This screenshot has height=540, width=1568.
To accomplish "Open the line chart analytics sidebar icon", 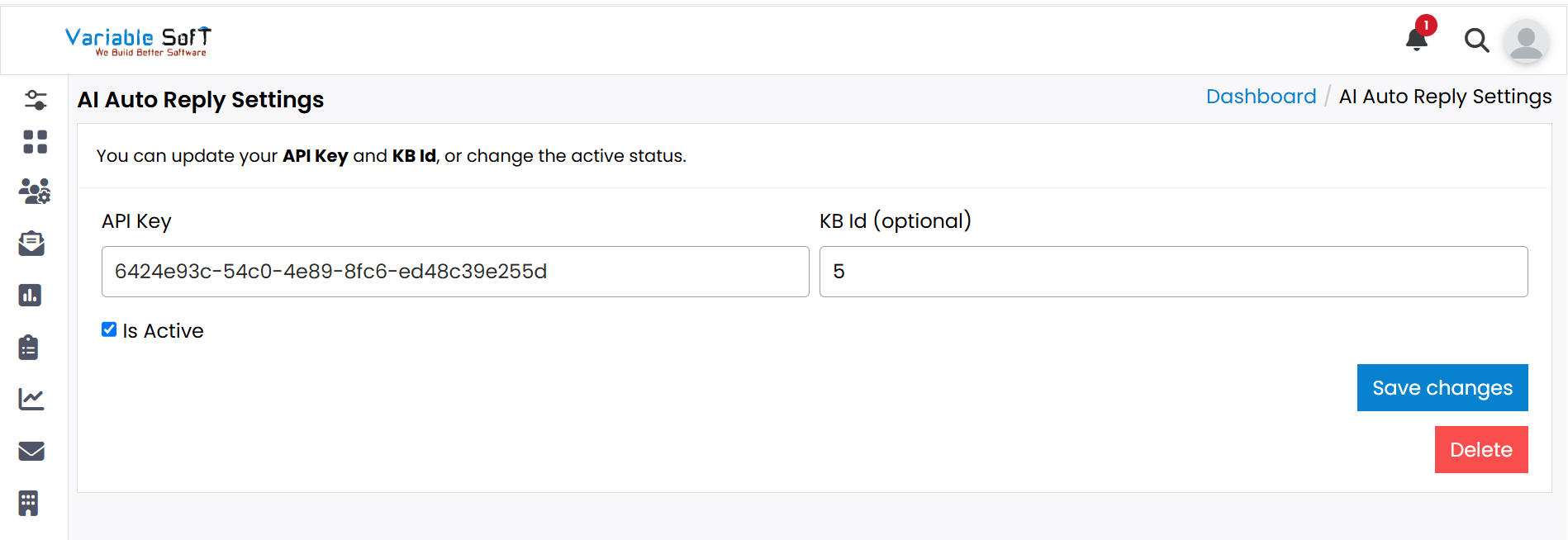I will 31,400.
